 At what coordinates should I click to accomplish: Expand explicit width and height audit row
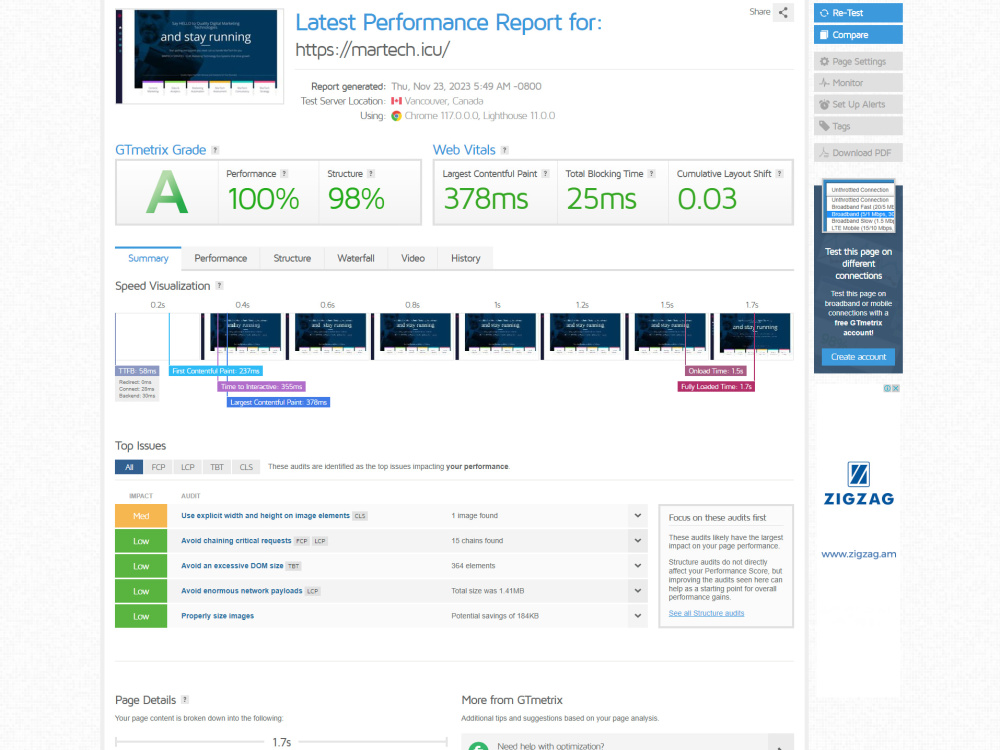(638, 515)
